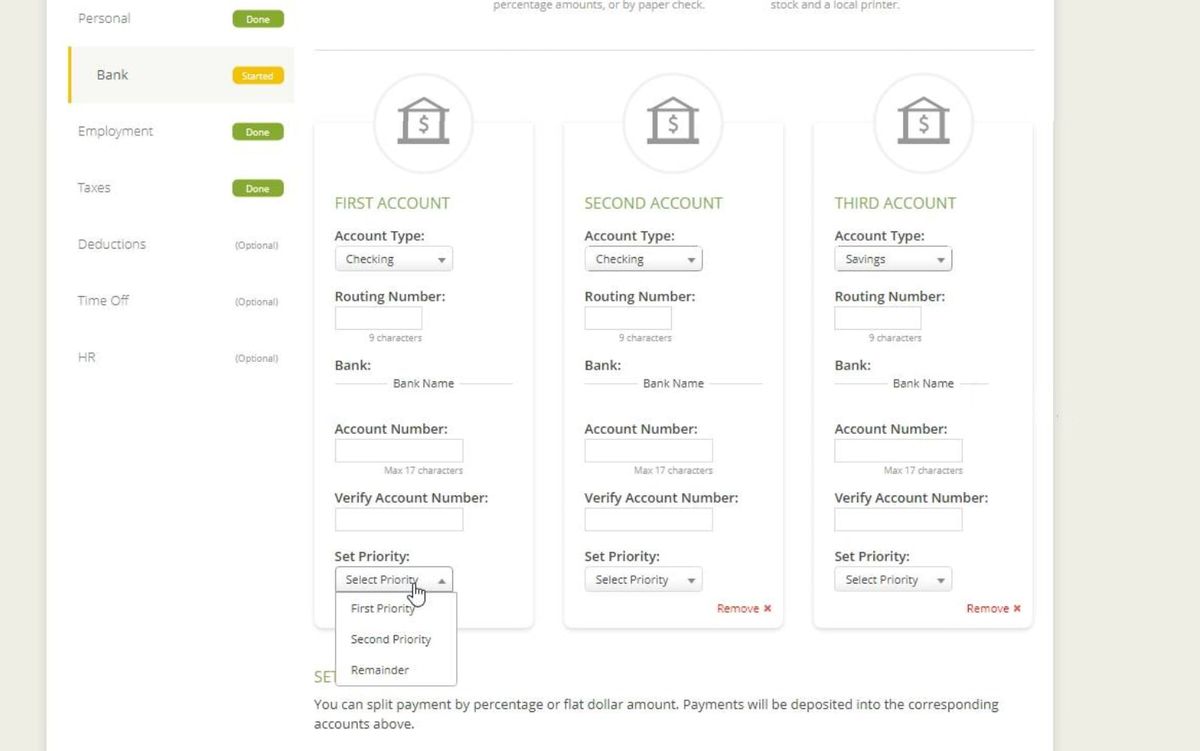The height and width of the screenshot is (751, 1200).
Task: Click the second account bank icon
Action: pyautogui.click(x=673, y=120)
